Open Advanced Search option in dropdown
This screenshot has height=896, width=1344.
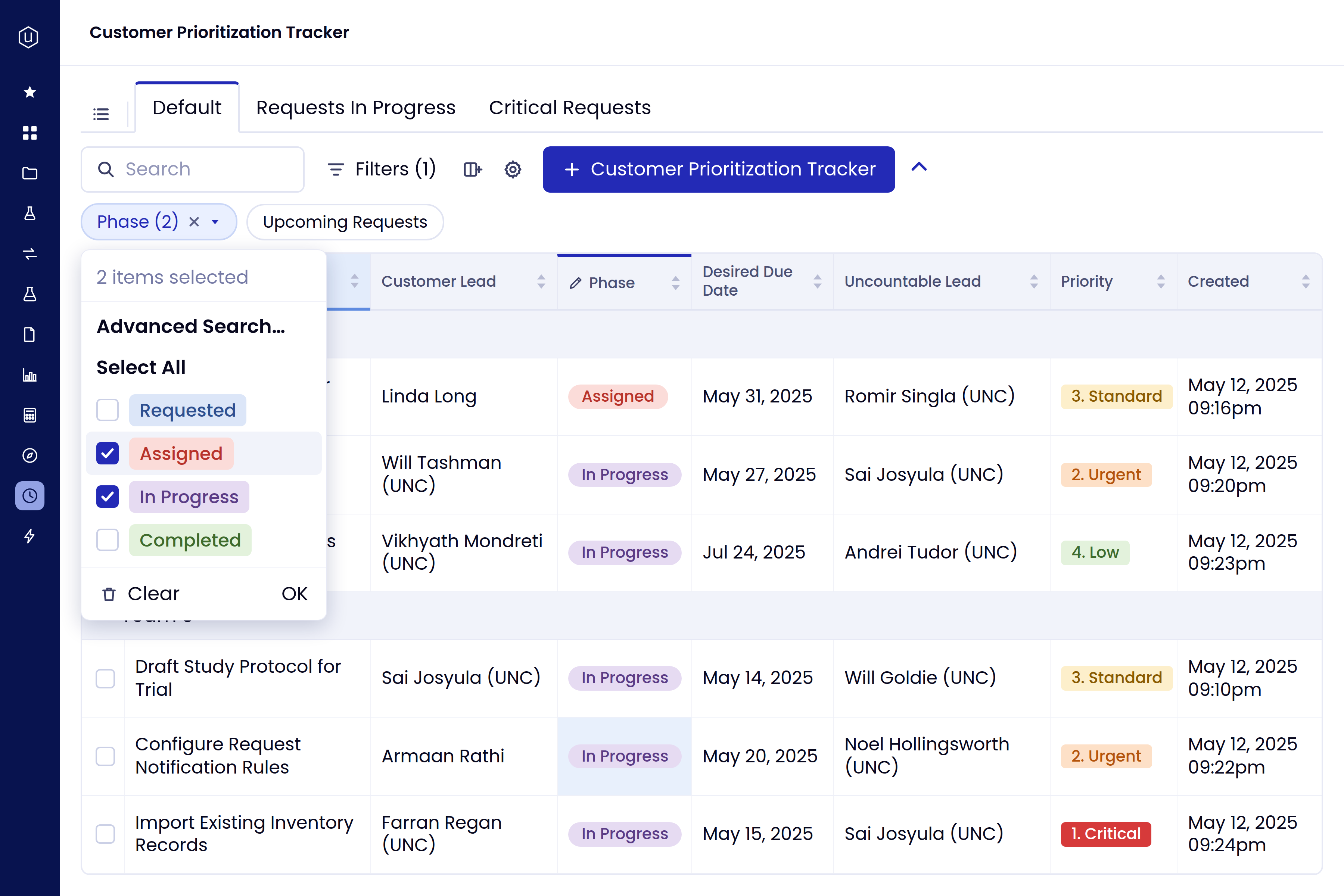[x=191, y=326]
